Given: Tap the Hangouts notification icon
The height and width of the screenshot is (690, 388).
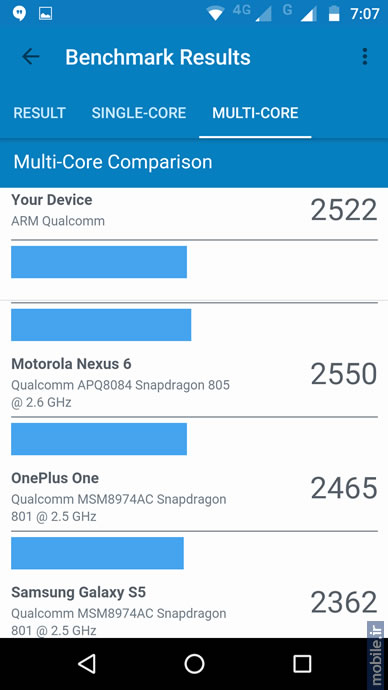Looking at the screenshot, I should tap(19, 14).
